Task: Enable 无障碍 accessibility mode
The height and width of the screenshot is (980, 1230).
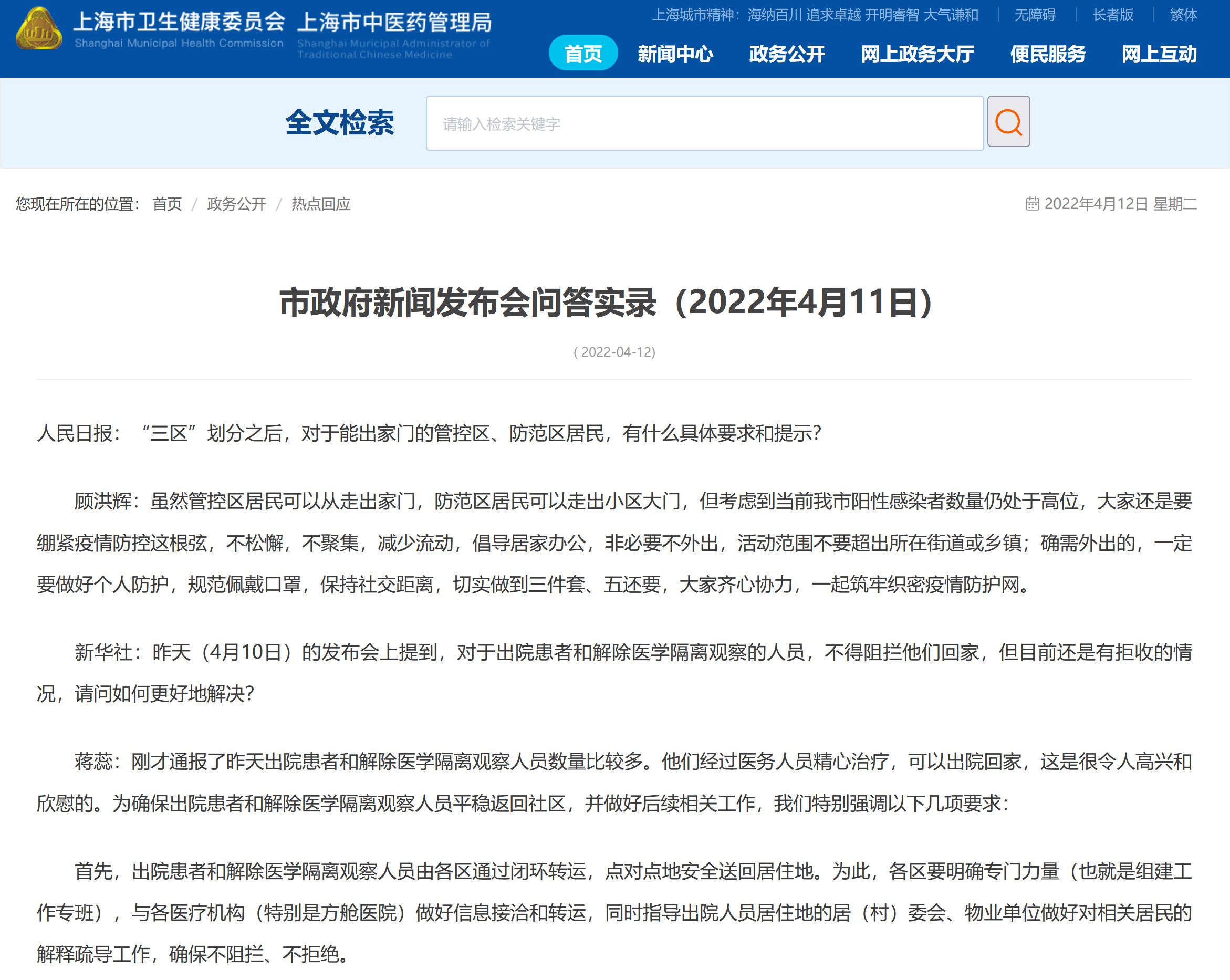Action: [1034, 15]
